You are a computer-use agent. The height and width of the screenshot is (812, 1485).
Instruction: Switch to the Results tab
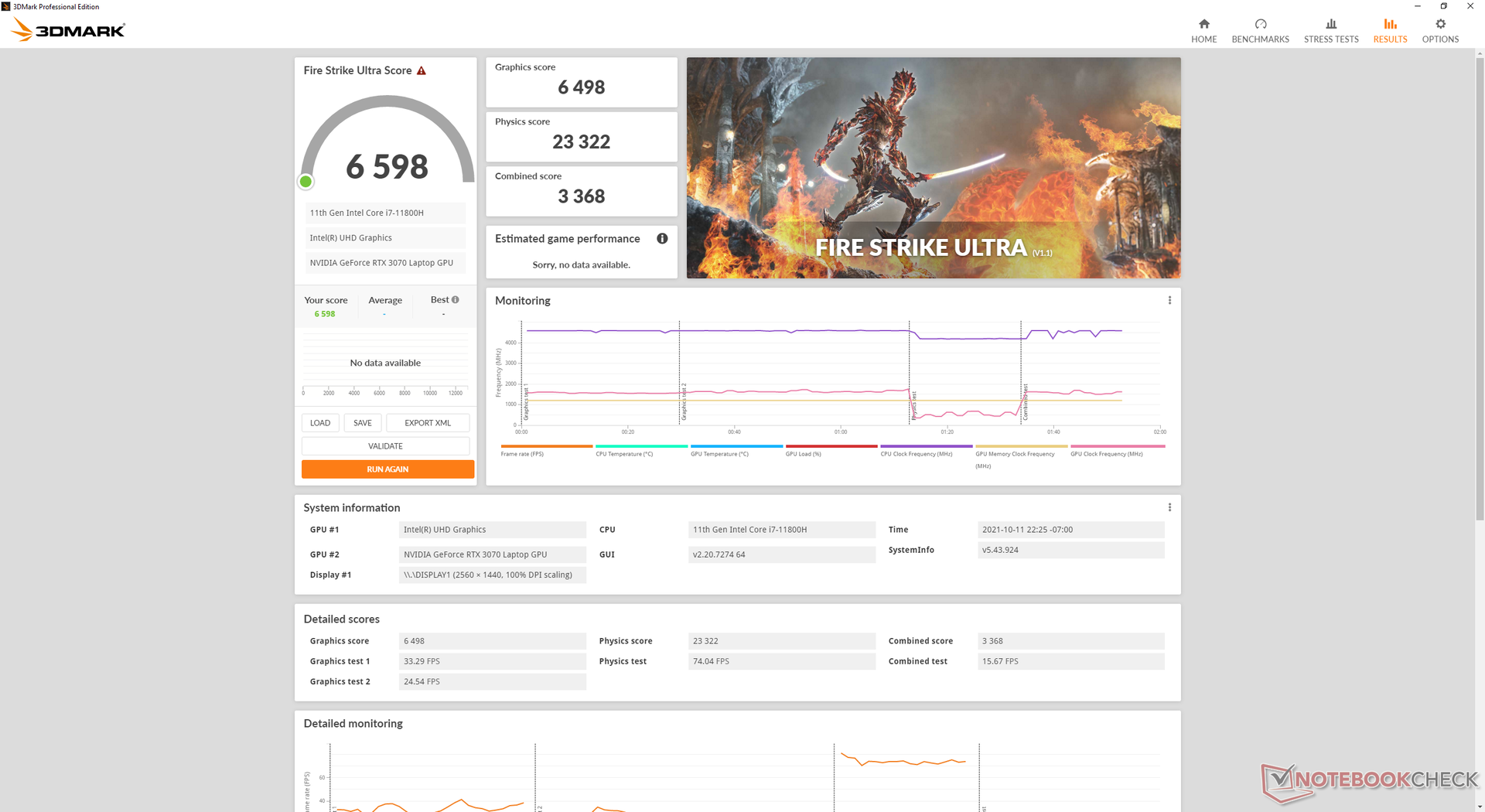click(x=1390, y=30)
